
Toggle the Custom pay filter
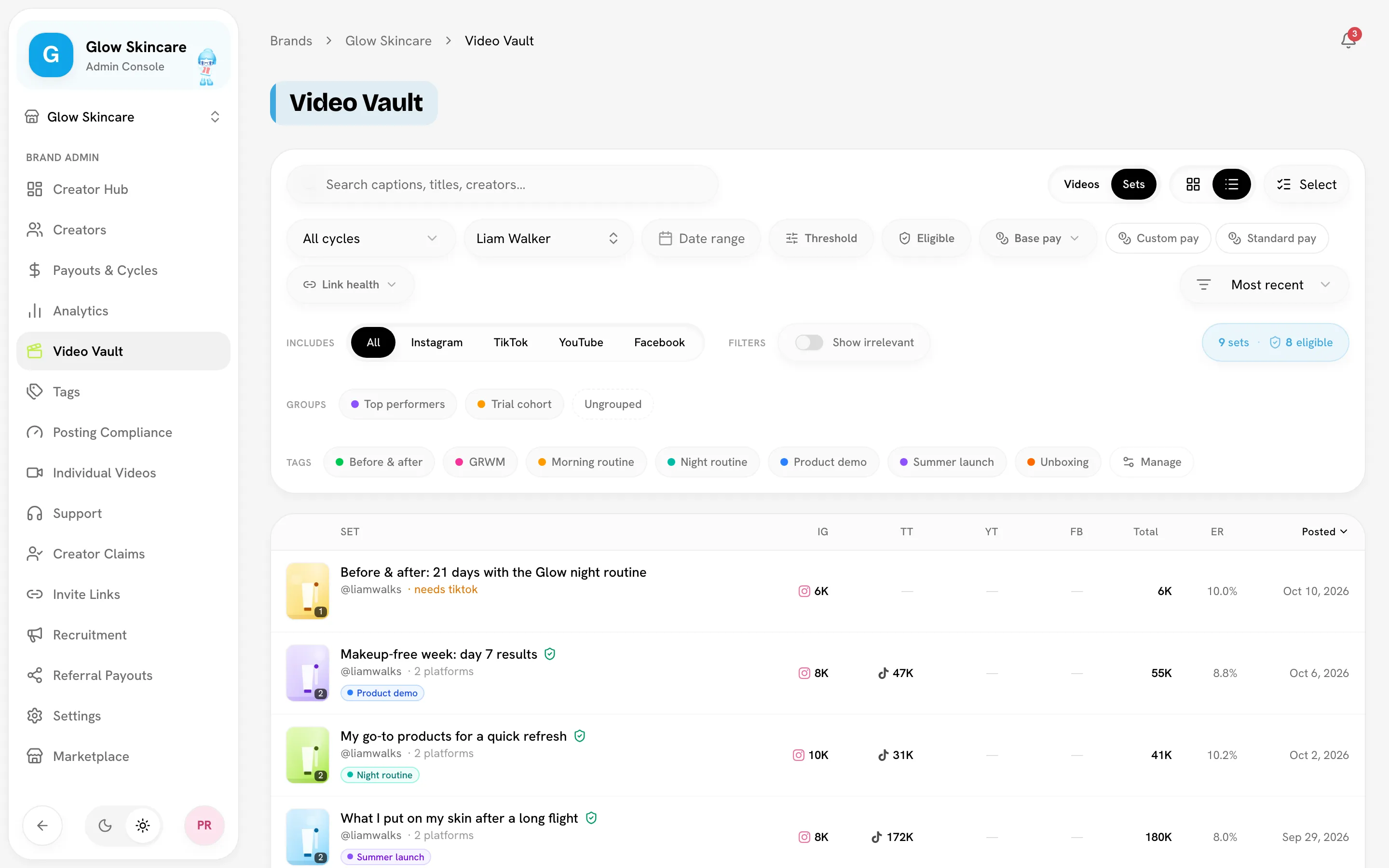pyautogui.click(x=1158, y=238)
